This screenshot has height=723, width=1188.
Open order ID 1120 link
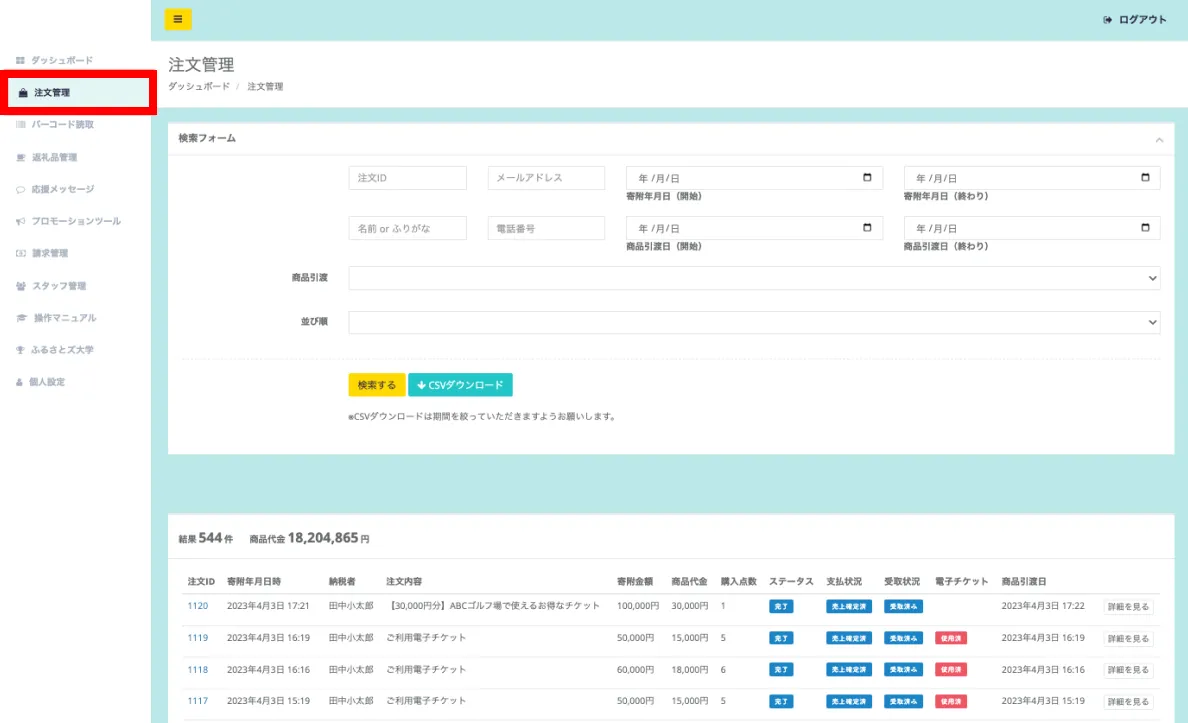(x=197, y=606)
